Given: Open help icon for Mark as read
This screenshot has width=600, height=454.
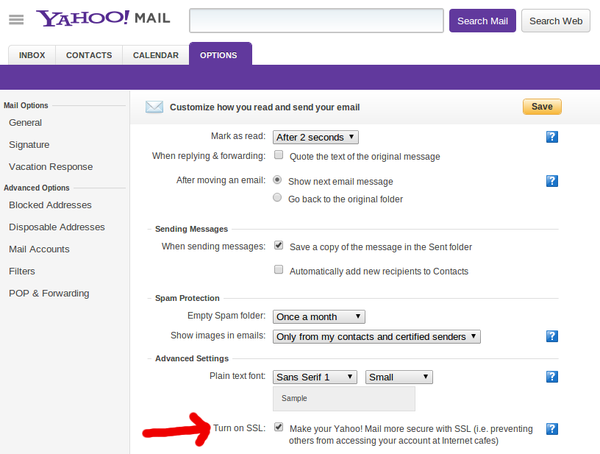Looking at the screenshot, I should click(551, 137).
